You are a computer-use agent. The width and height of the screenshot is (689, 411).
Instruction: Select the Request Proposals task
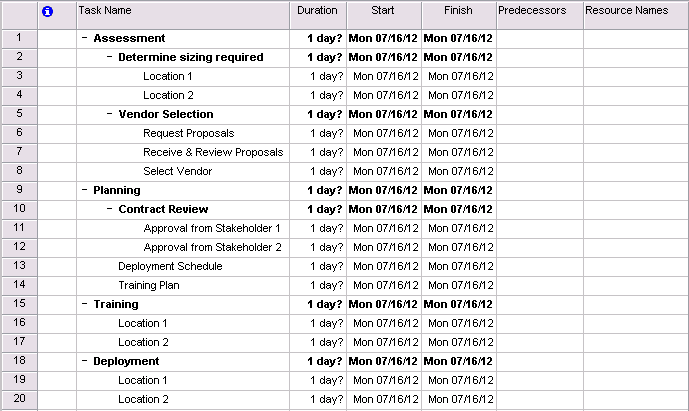(189, 134)
